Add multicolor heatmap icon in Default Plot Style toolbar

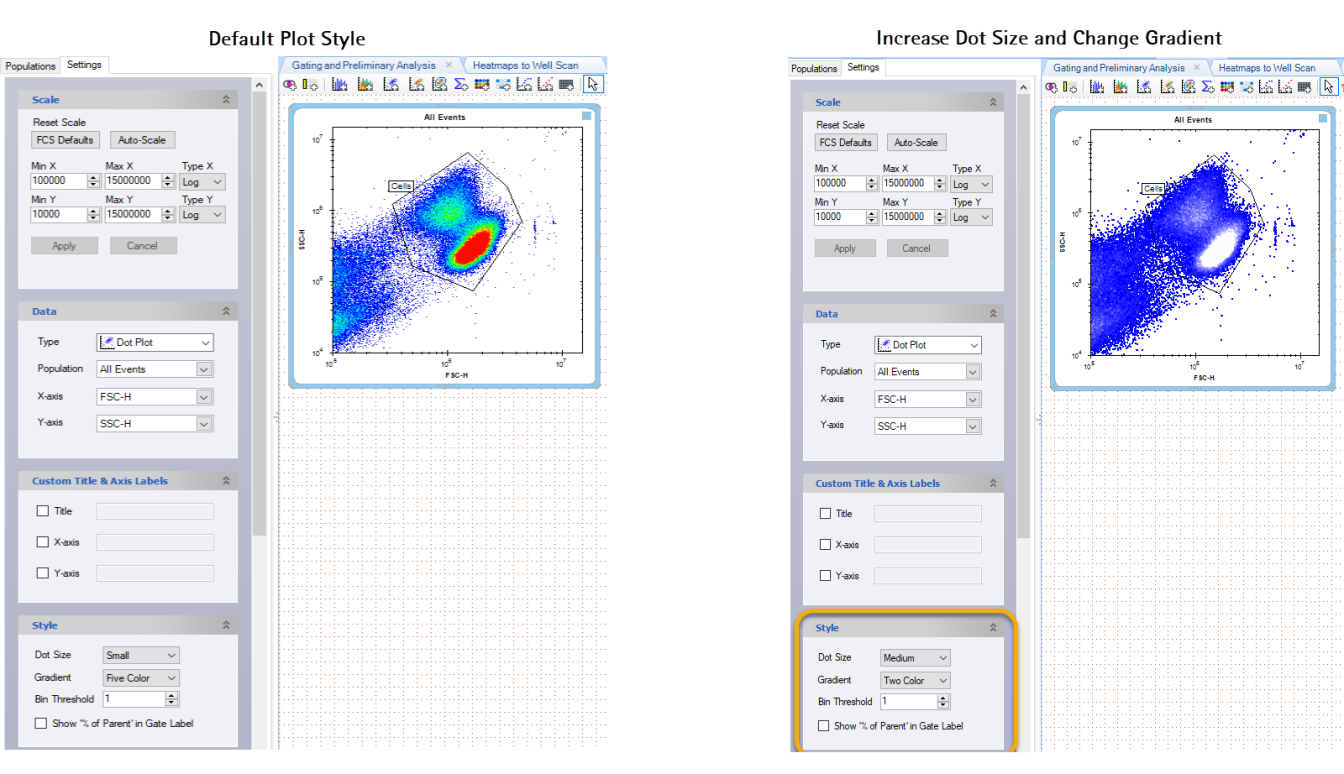482,85
